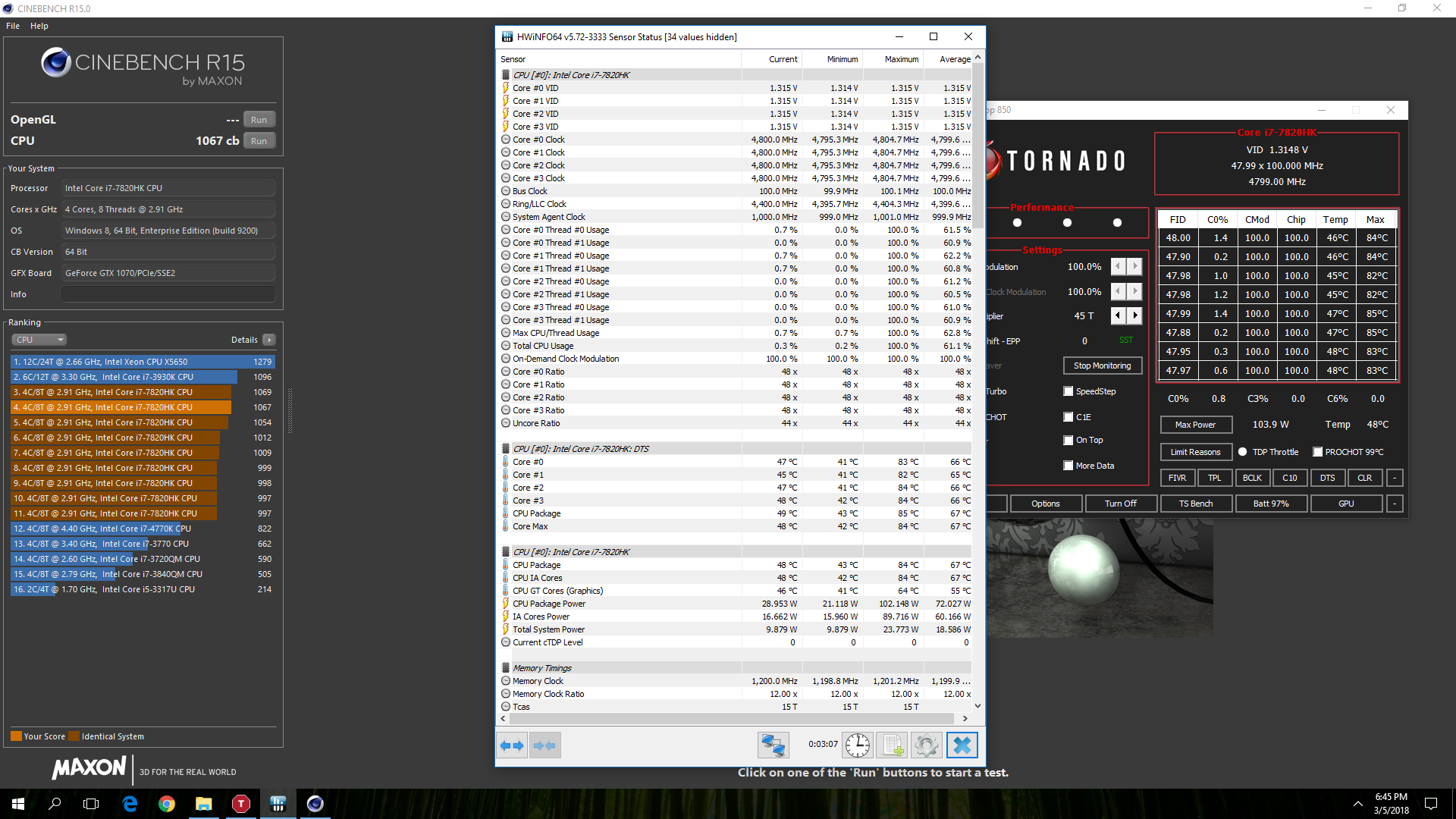Enable SpeedStep checkbox in ThrottleStop

pos(1068,391)
